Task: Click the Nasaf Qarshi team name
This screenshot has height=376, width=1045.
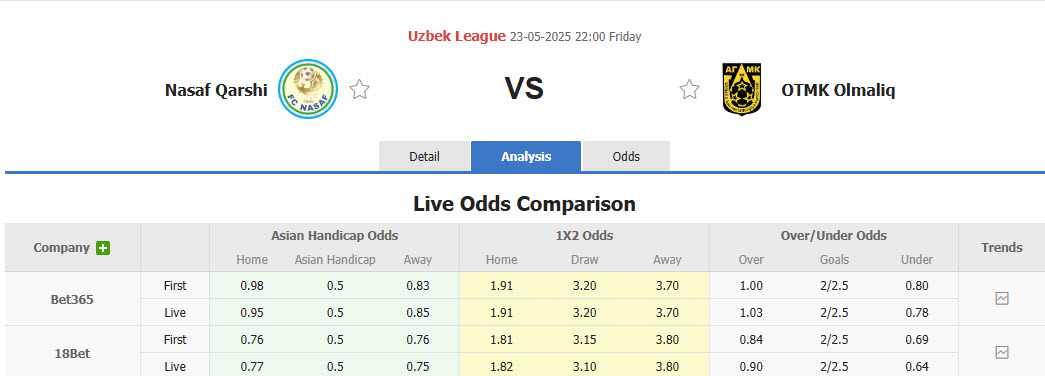Action: [216, 90]
